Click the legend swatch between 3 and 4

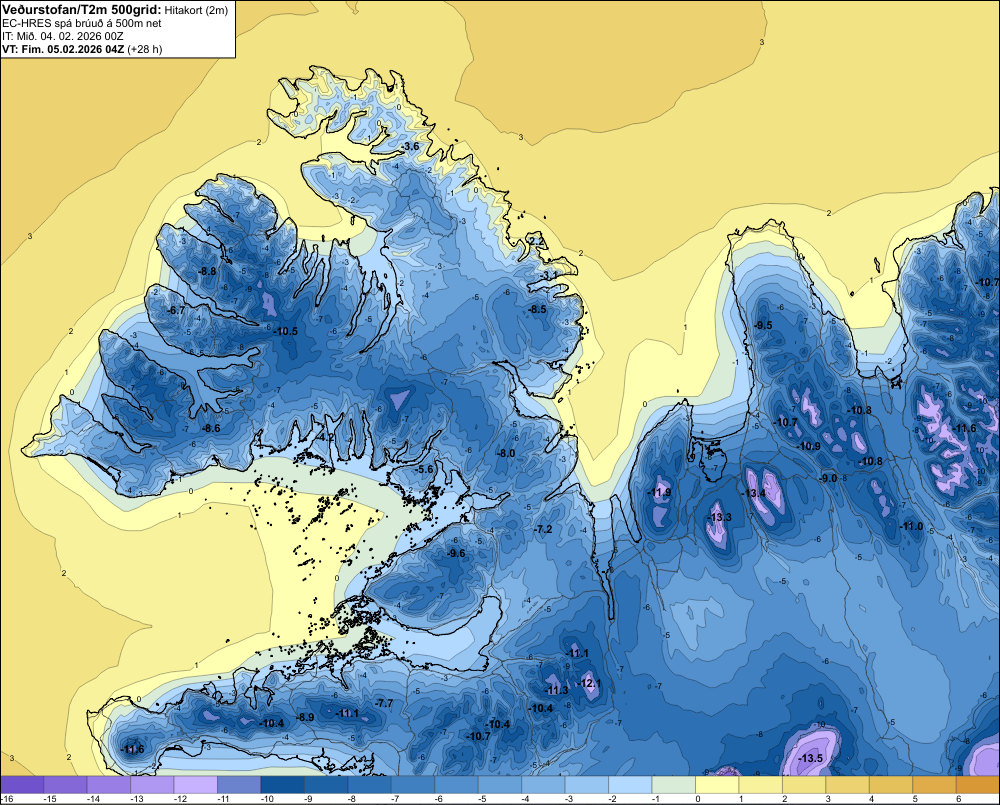tap(848, 785)
